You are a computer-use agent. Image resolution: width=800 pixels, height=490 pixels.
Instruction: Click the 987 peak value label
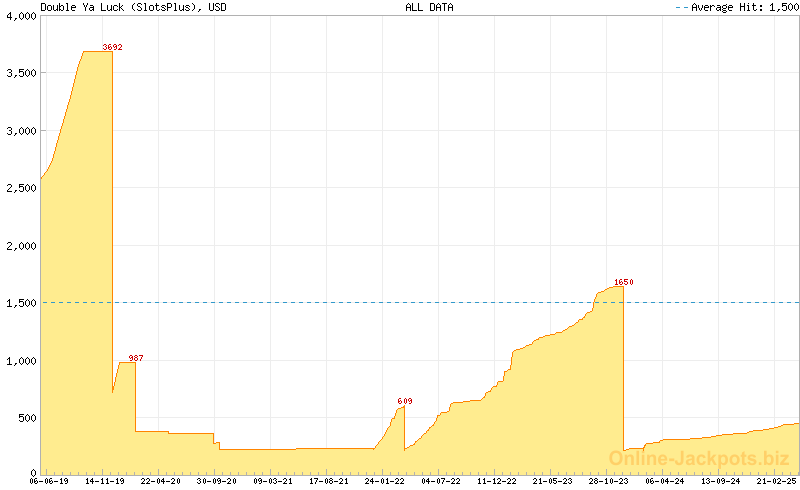136,358
